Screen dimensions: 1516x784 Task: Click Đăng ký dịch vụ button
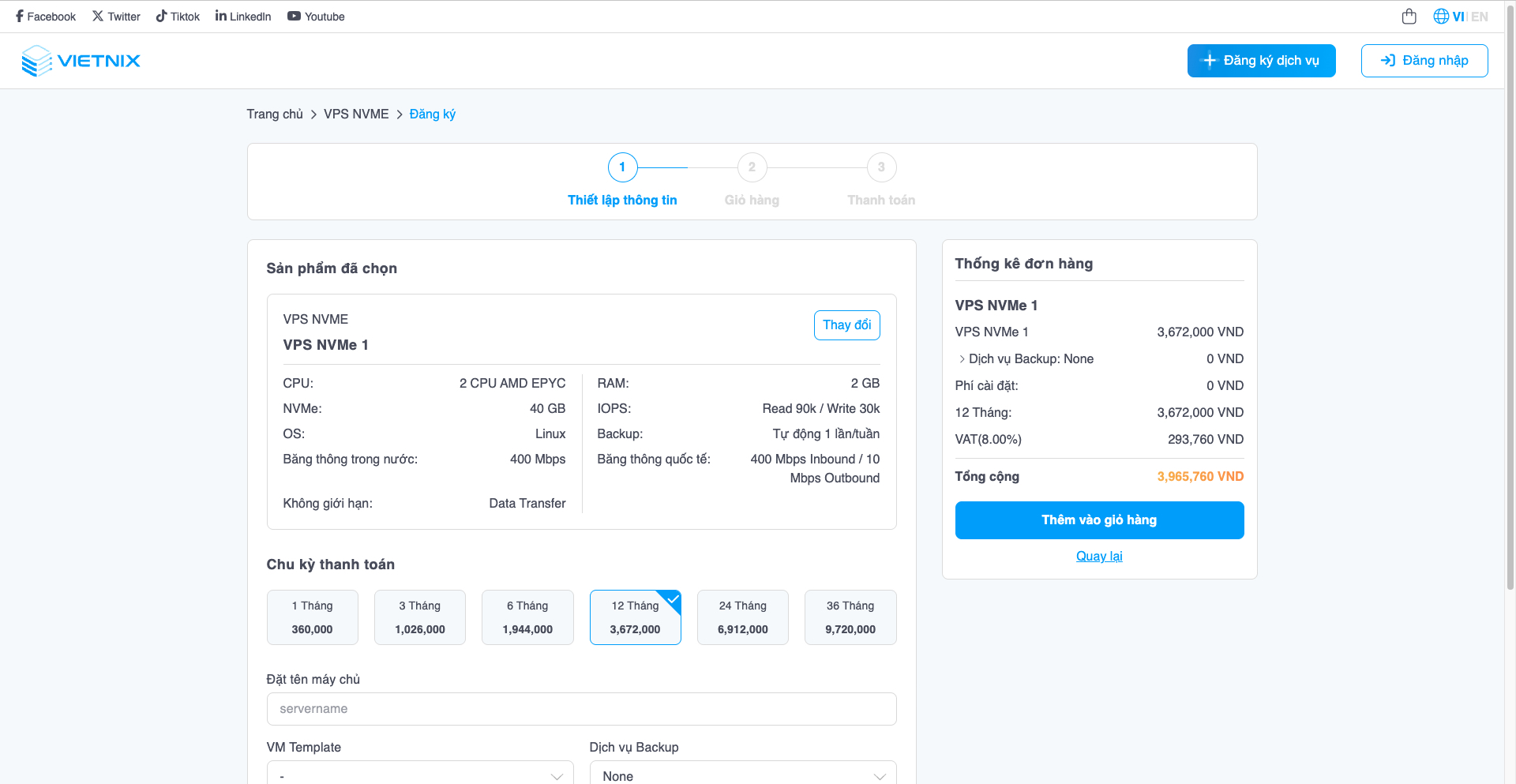(1261, 61)
